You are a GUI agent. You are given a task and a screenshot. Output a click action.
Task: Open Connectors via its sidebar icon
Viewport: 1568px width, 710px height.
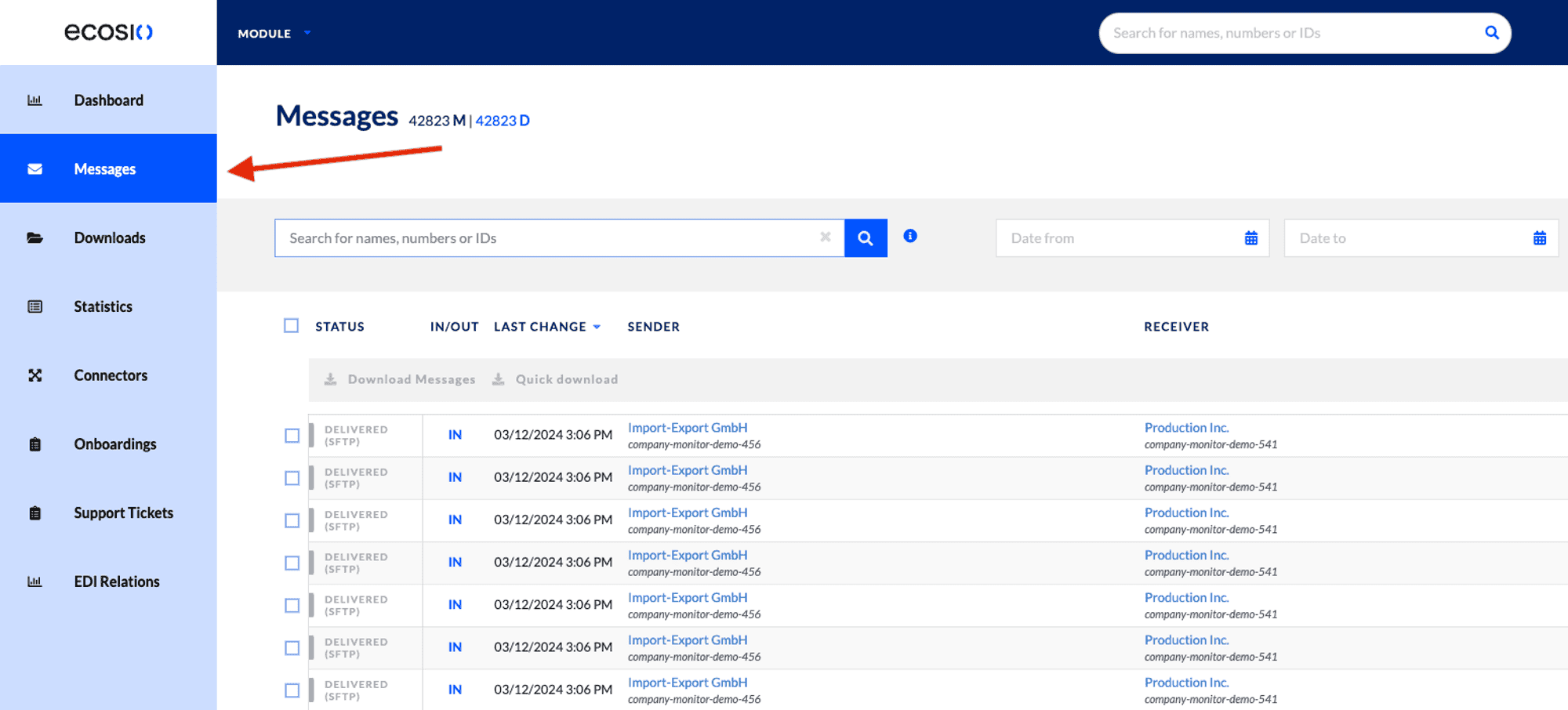click(x=35, y=375)
